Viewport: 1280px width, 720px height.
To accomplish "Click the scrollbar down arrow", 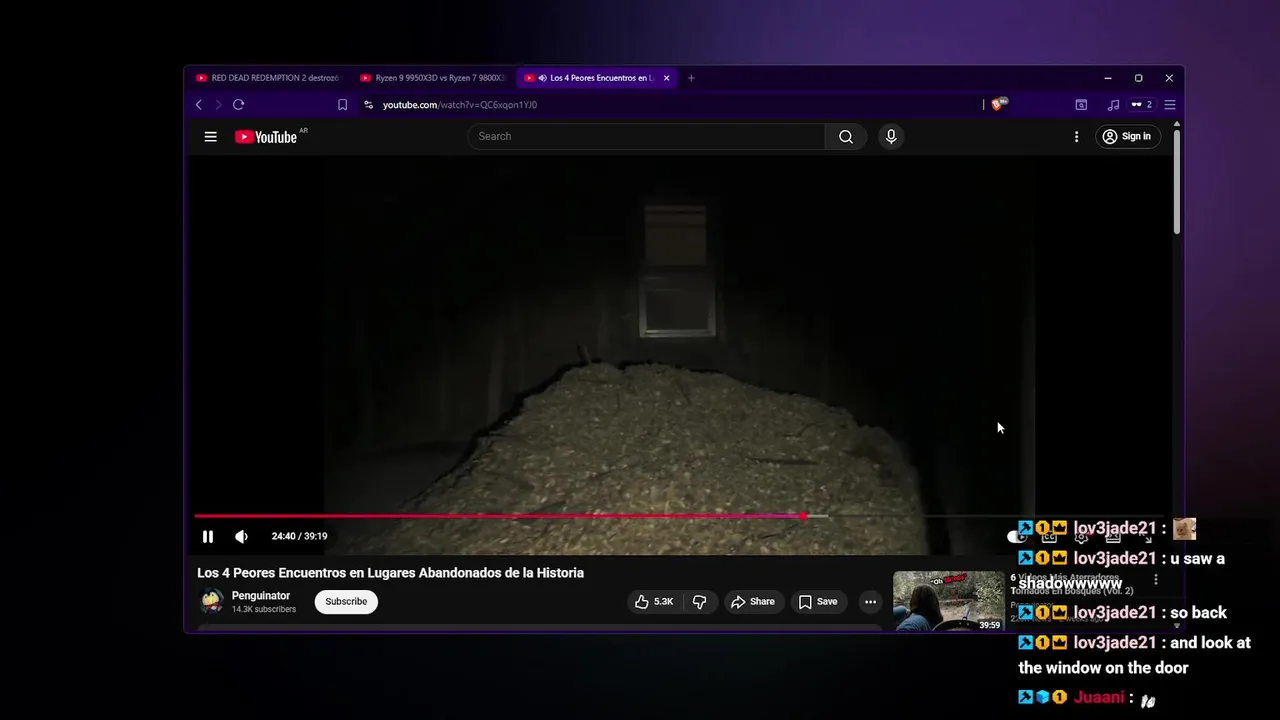I will 1177,627.
